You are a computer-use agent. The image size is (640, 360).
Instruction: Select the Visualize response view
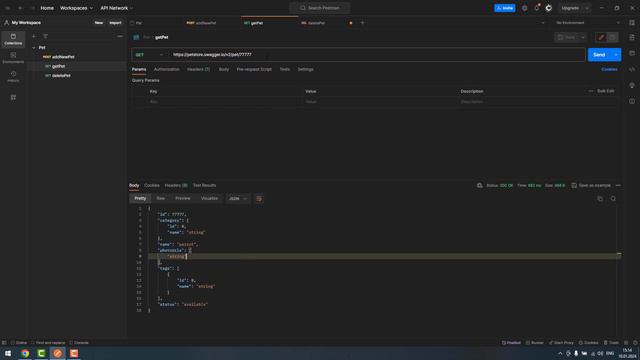[209, 198]
